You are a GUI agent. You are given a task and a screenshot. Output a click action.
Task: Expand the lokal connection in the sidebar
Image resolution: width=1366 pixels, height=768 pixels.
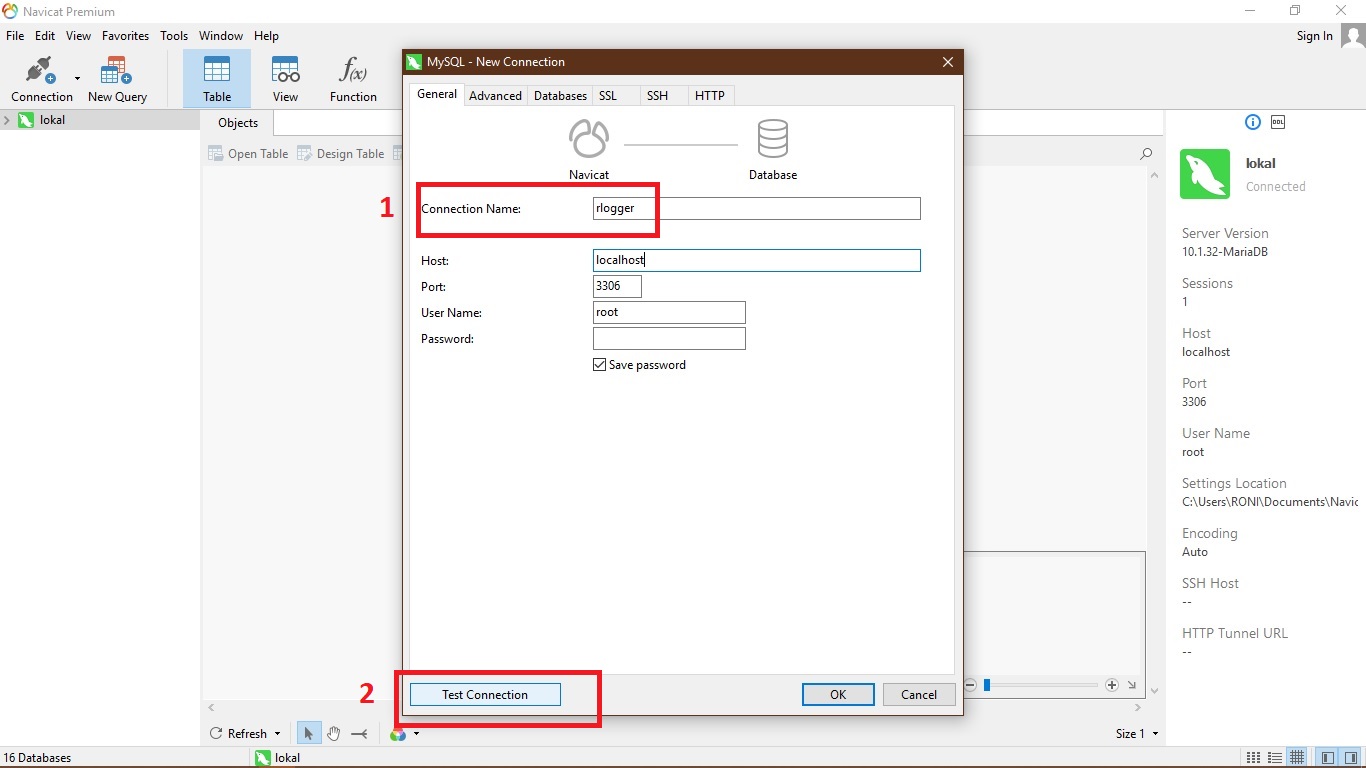tap(8, 119)
